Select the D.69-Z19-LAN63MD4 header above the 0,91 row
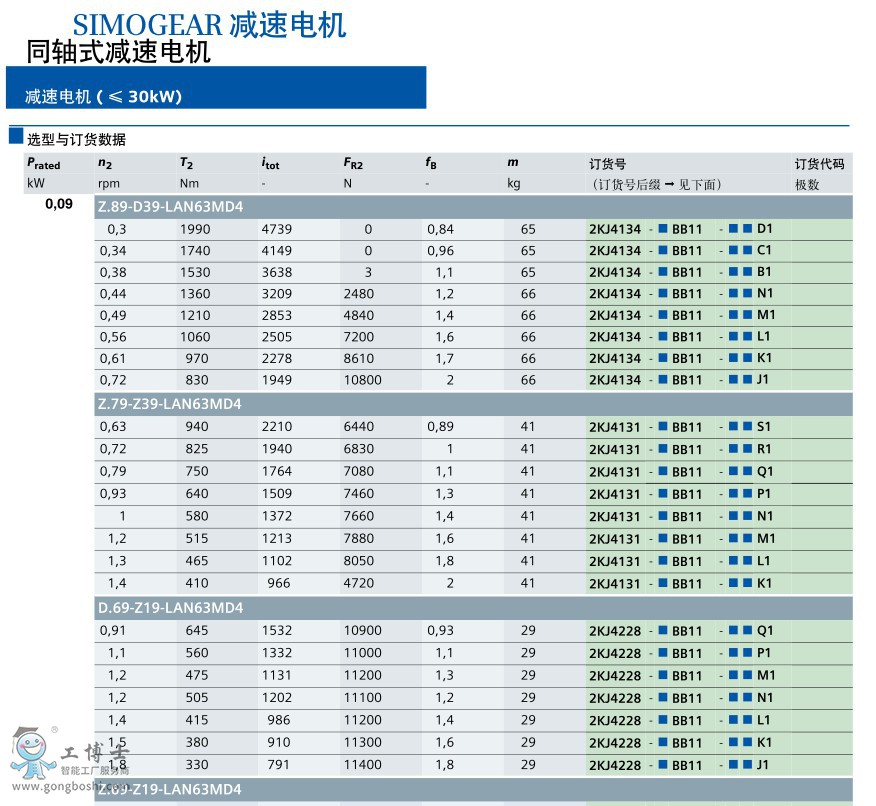The width and height of the screenshot is (876, 806). (x=170, y=608)
